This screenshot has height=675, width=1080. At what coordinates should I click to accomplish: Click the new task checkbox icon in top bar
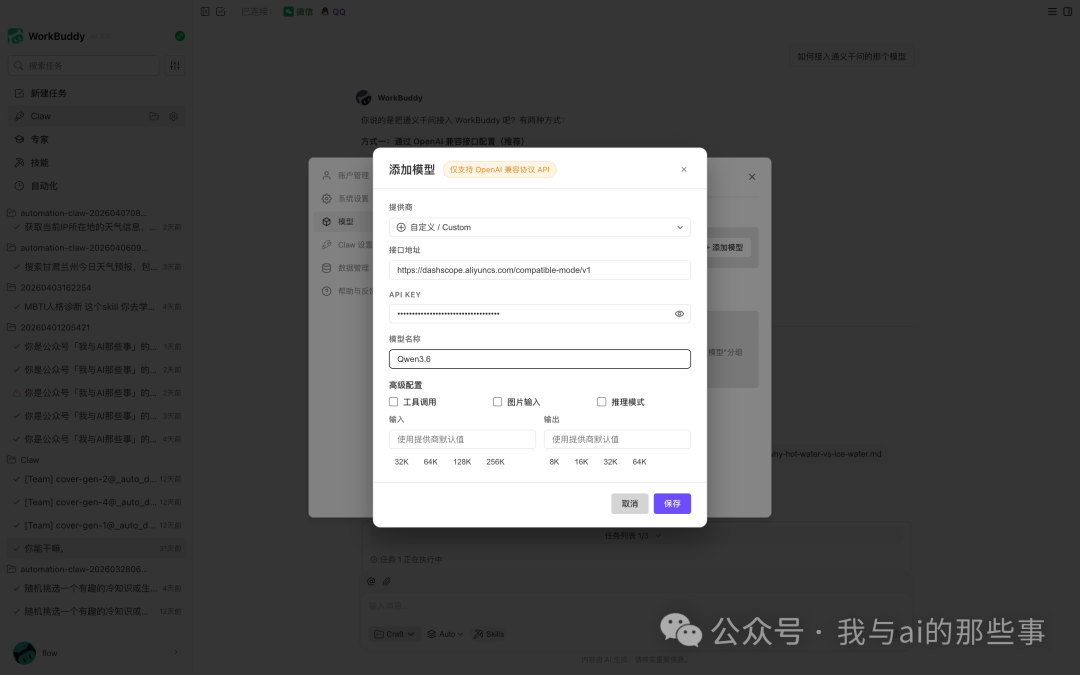[x=220, y=11]
